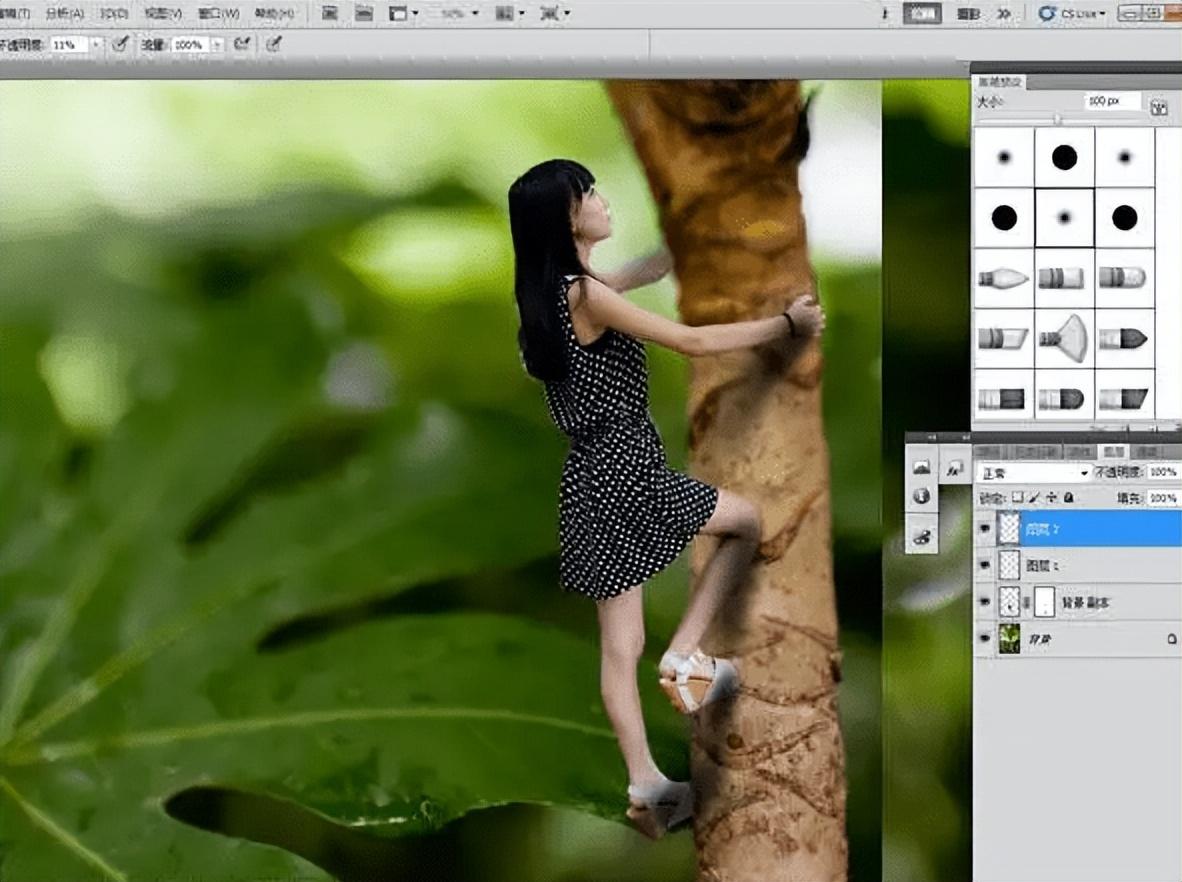The image size is (1182, 882).
Task: Switch to the 摄影 workspace button
Action: click(969, 13)
